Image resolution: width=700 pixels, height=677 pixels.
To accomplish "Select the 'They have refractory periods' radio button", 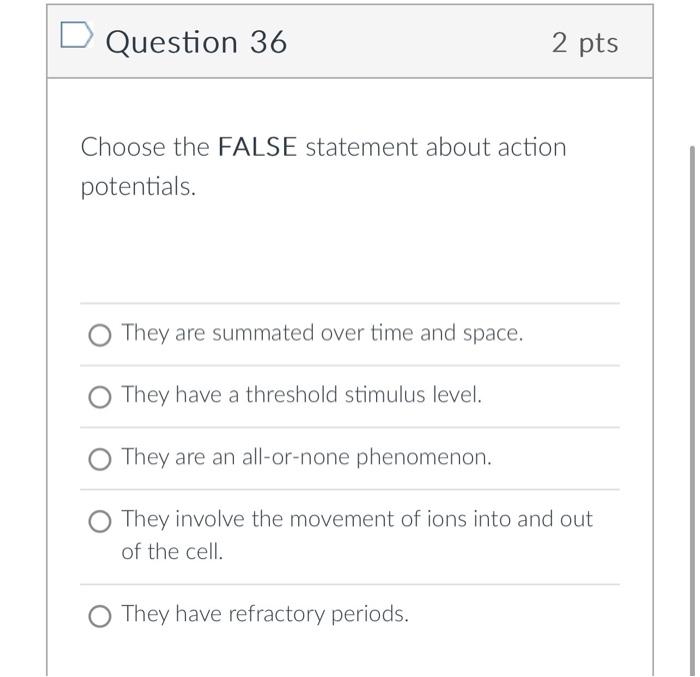I will (100, 615).
